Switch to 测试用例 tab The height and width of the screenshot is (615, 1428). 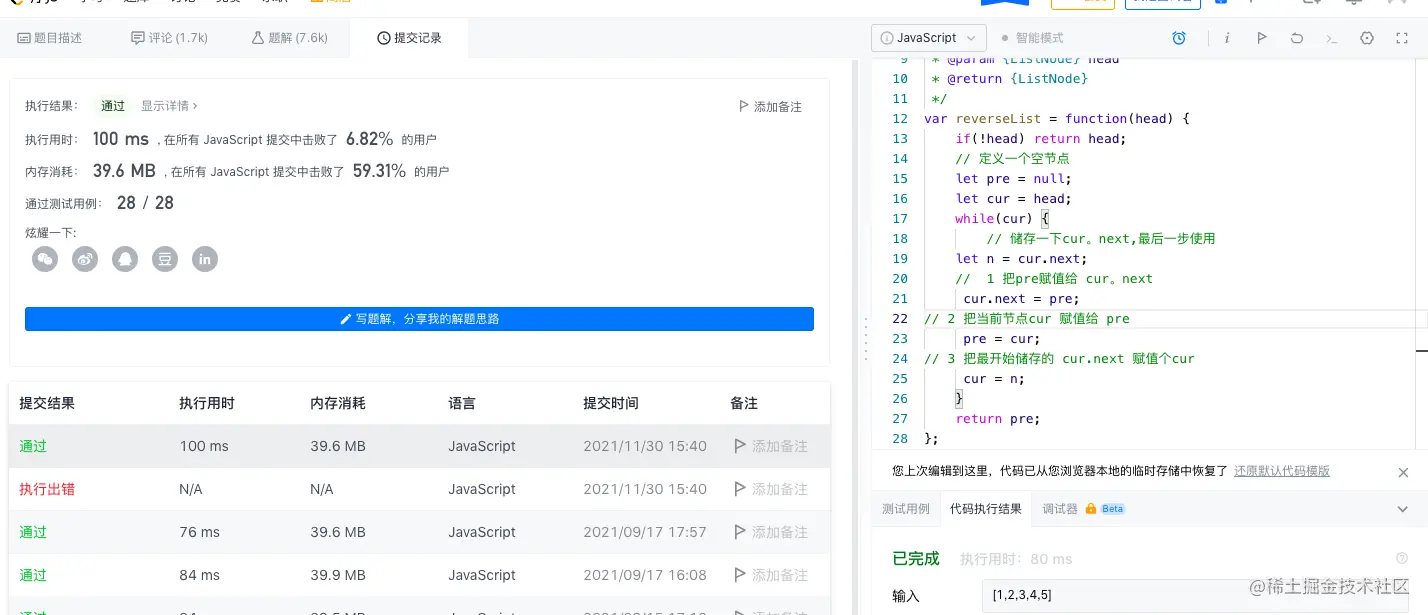[x=905, y=509]
